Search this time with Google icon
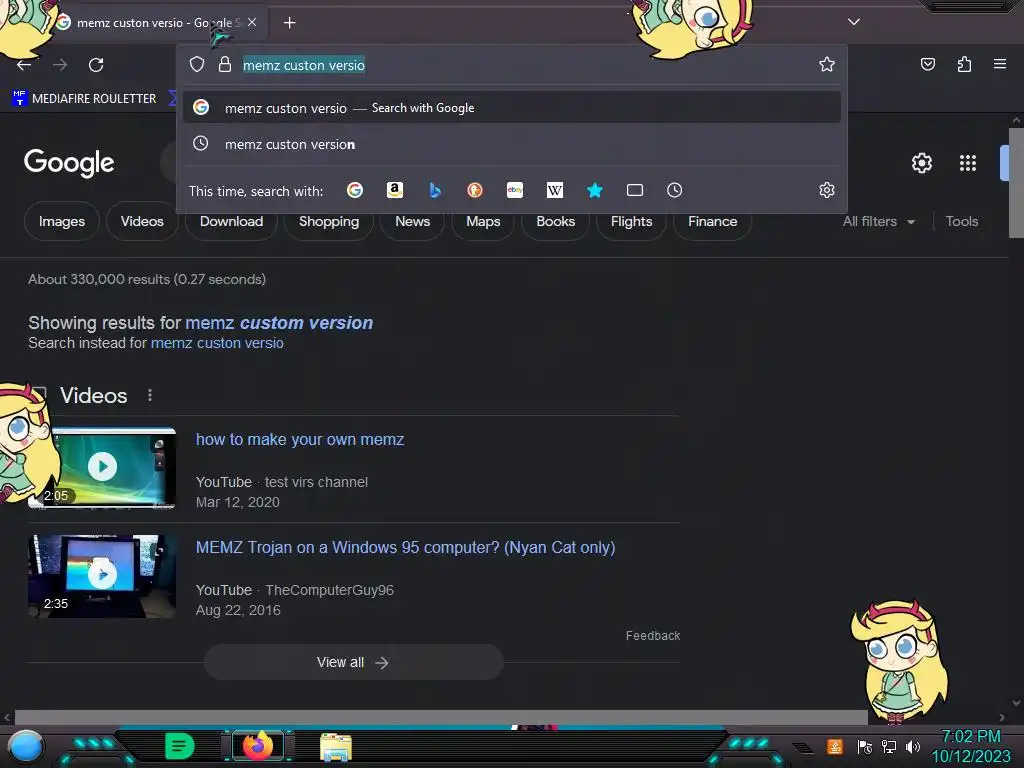Viewport: 1024px width, 768px height. point(355,190)
